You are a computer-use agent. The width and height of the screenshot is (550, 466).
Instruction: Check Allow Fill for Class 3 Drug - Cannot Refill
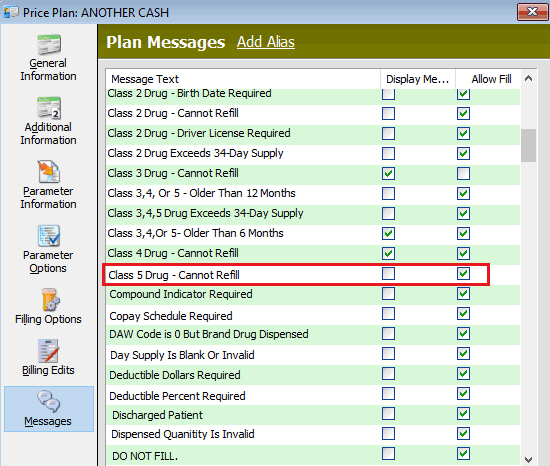[x=463, y=173]
